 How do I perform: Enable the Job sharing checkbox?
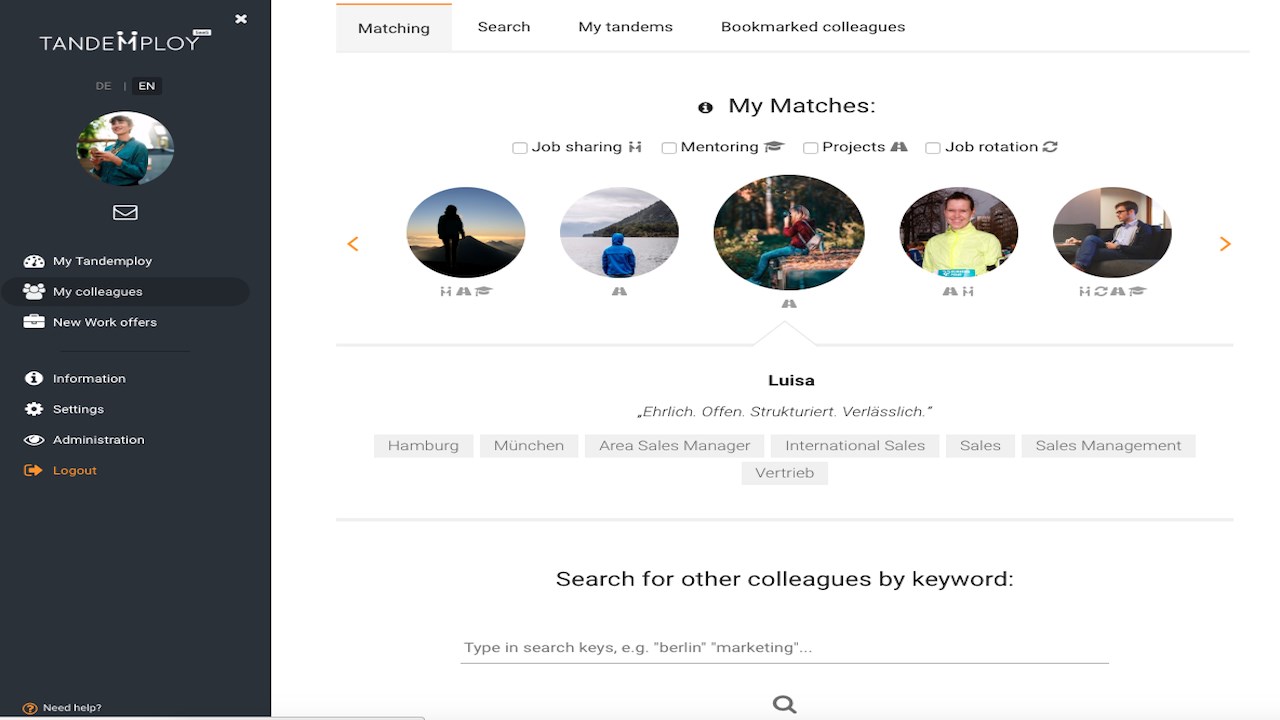coord(520,148)
